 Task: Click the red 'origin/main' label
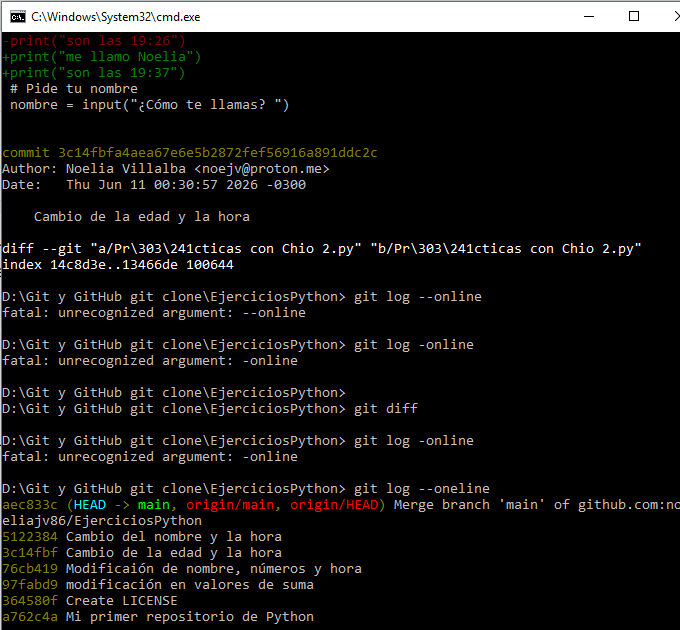tap(230, 505)
